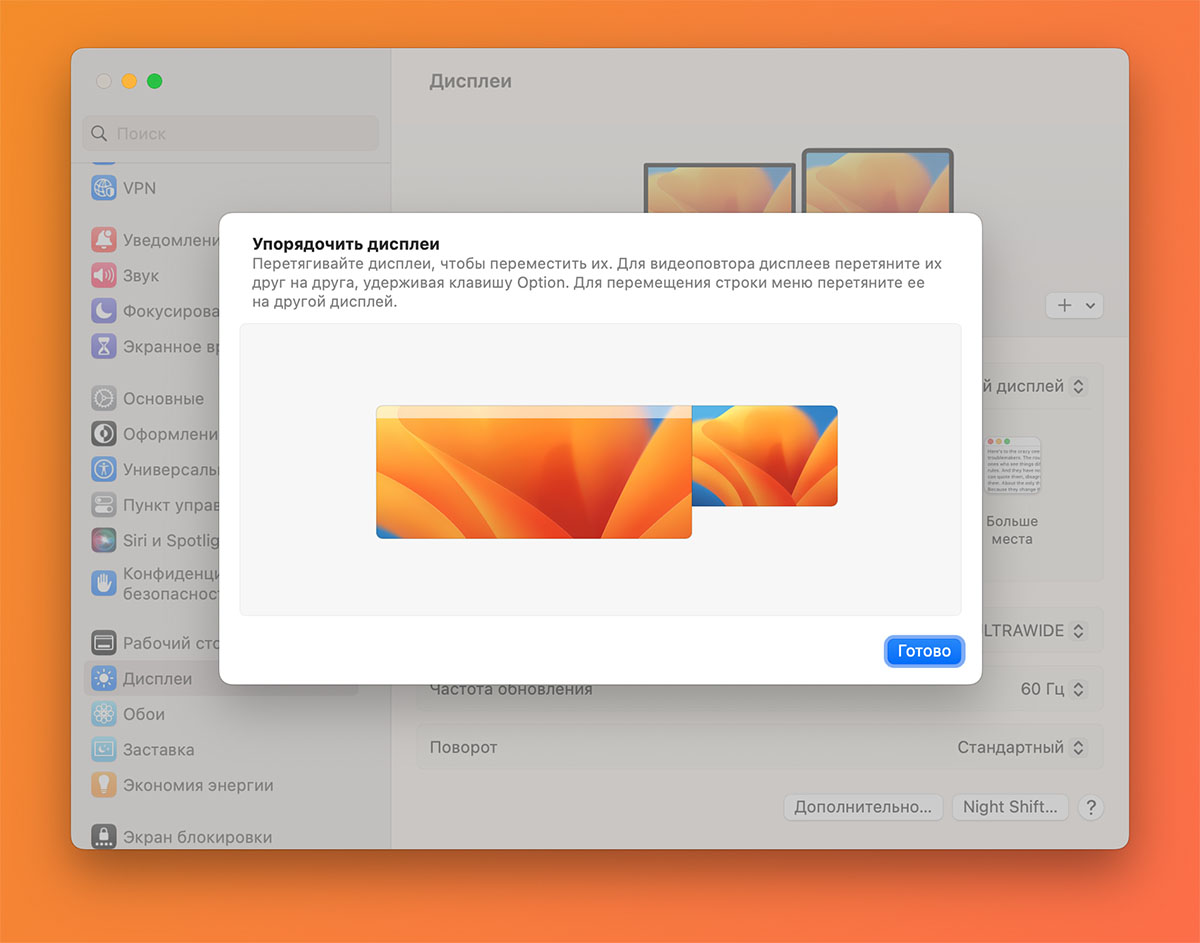This screenshot has height=943, width=1200.
Task: Open Экономия энергии in the sidebar
Action: click(221, 785)
